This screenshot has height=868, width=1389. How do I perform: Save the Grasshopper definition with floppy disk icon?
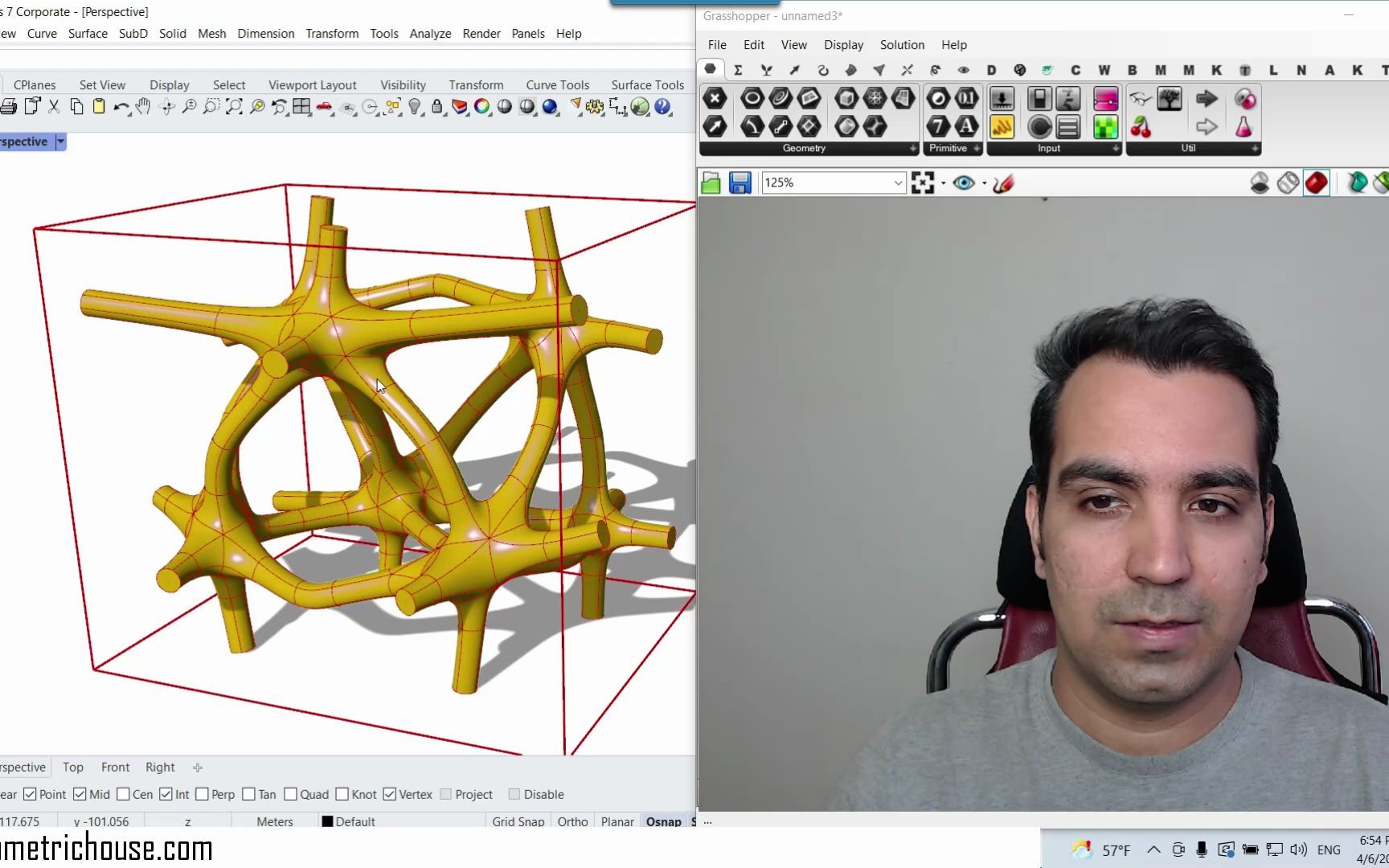740,182
